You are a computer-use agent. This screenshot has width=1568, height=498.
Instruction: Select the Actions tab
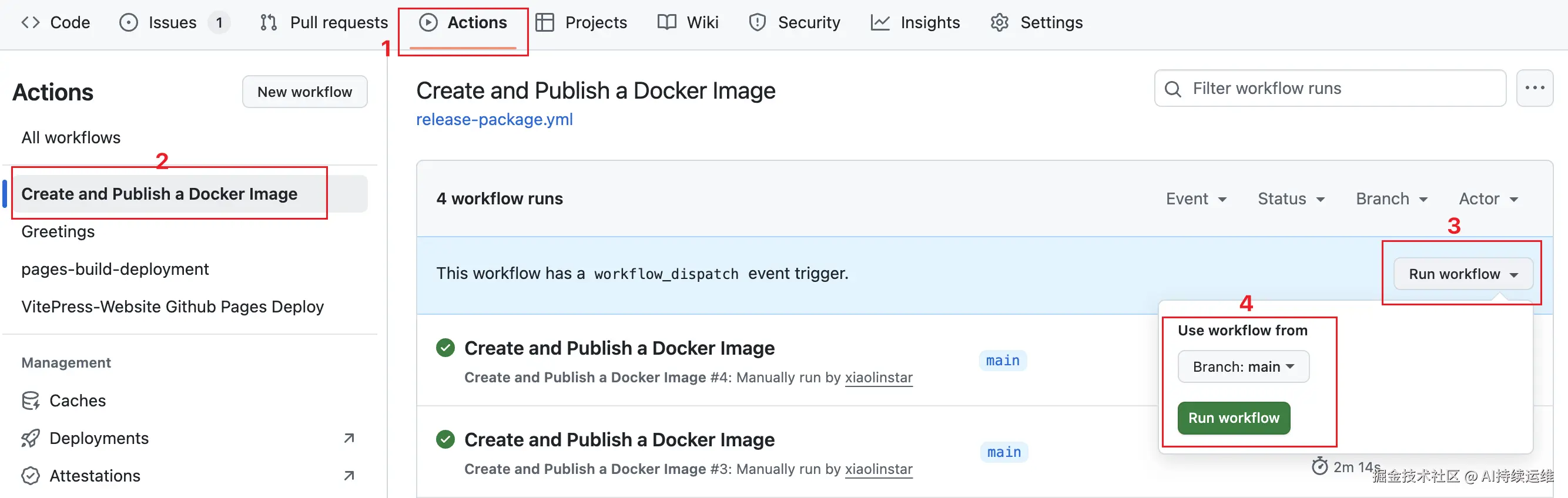[463, 22]
